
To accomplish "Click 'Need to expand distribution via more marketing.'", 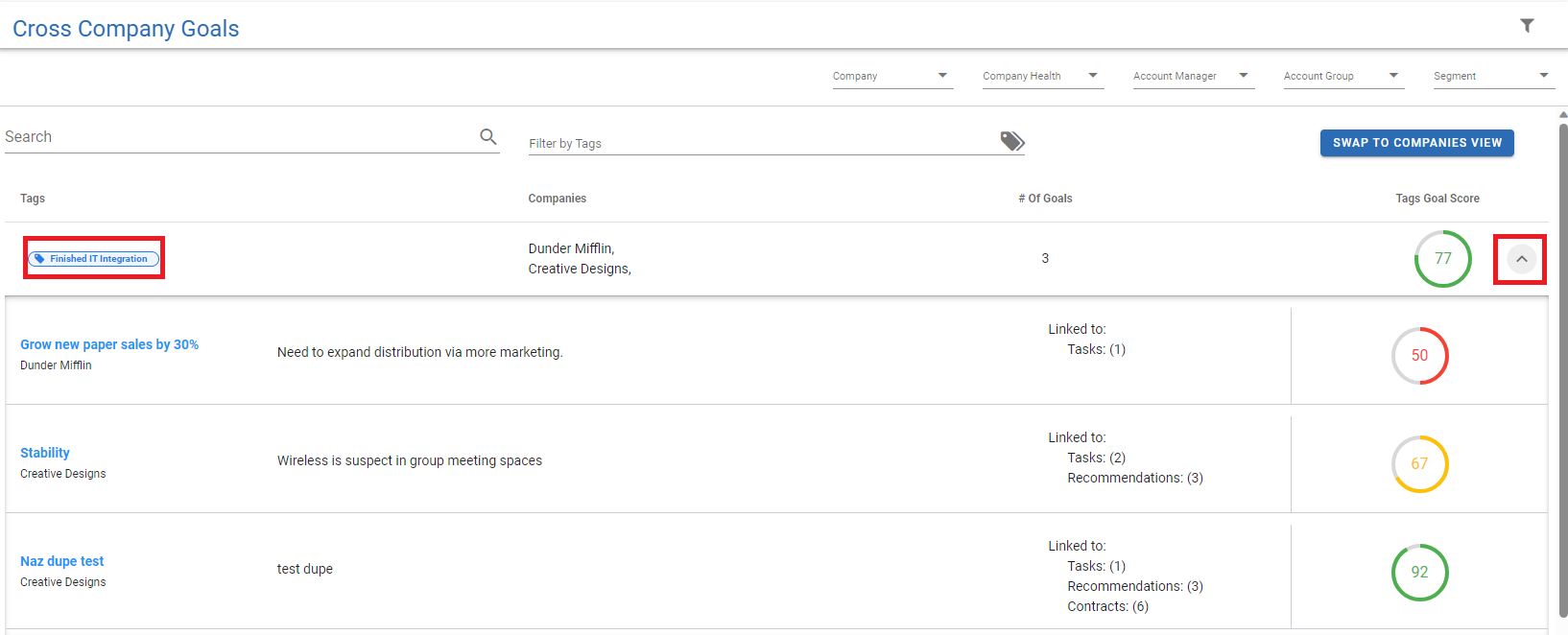I will pos(419,352).
